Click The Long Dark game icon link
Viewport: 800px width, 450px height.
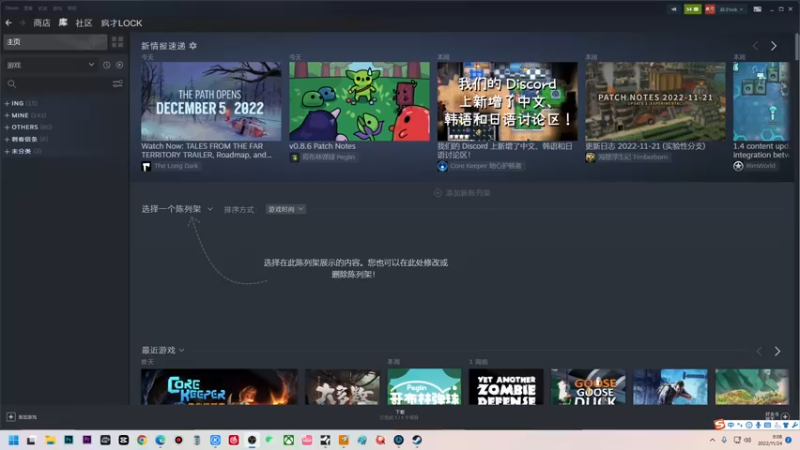[146, 166]
